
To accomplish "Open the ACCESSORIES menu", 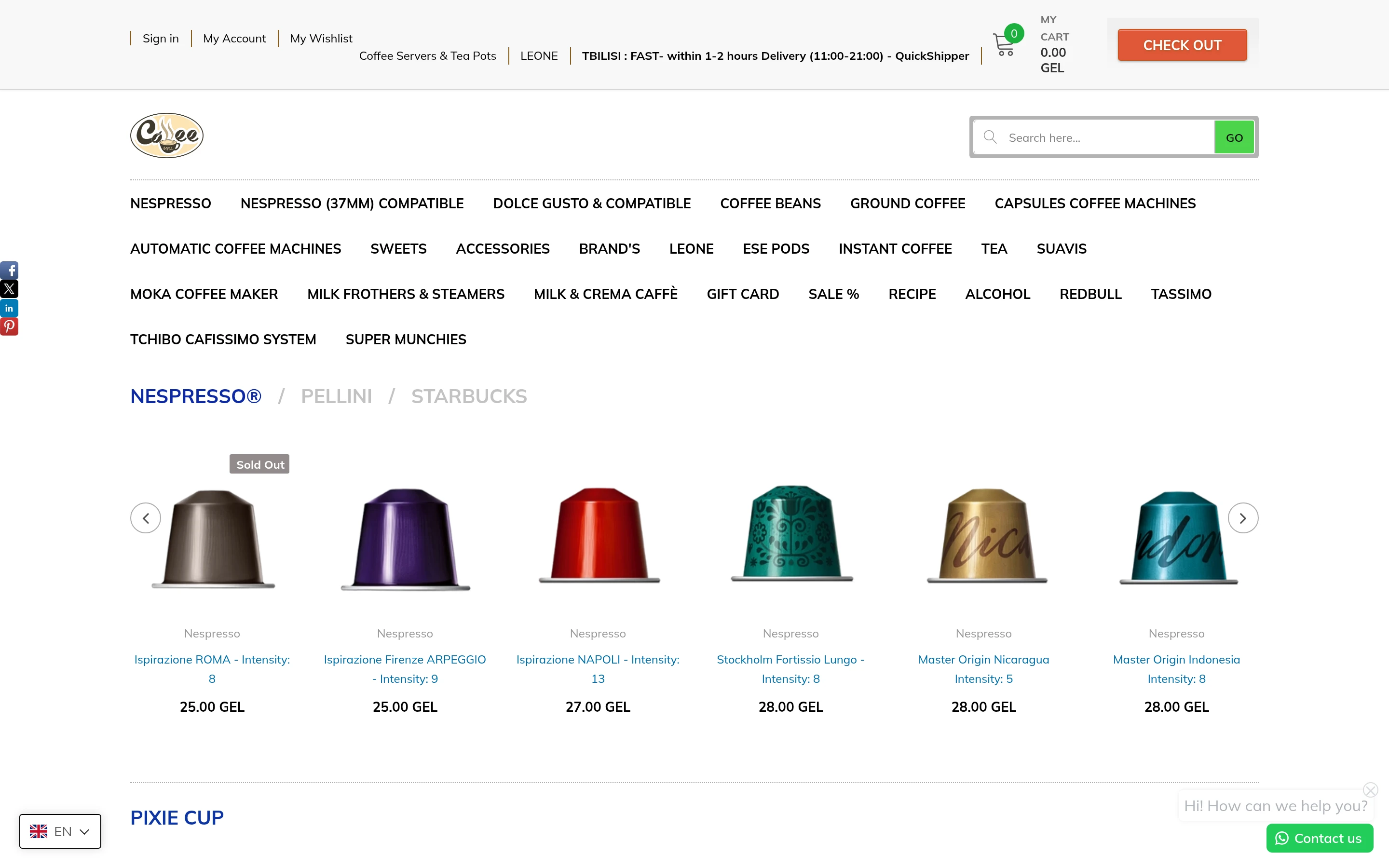I will (503, 248).
